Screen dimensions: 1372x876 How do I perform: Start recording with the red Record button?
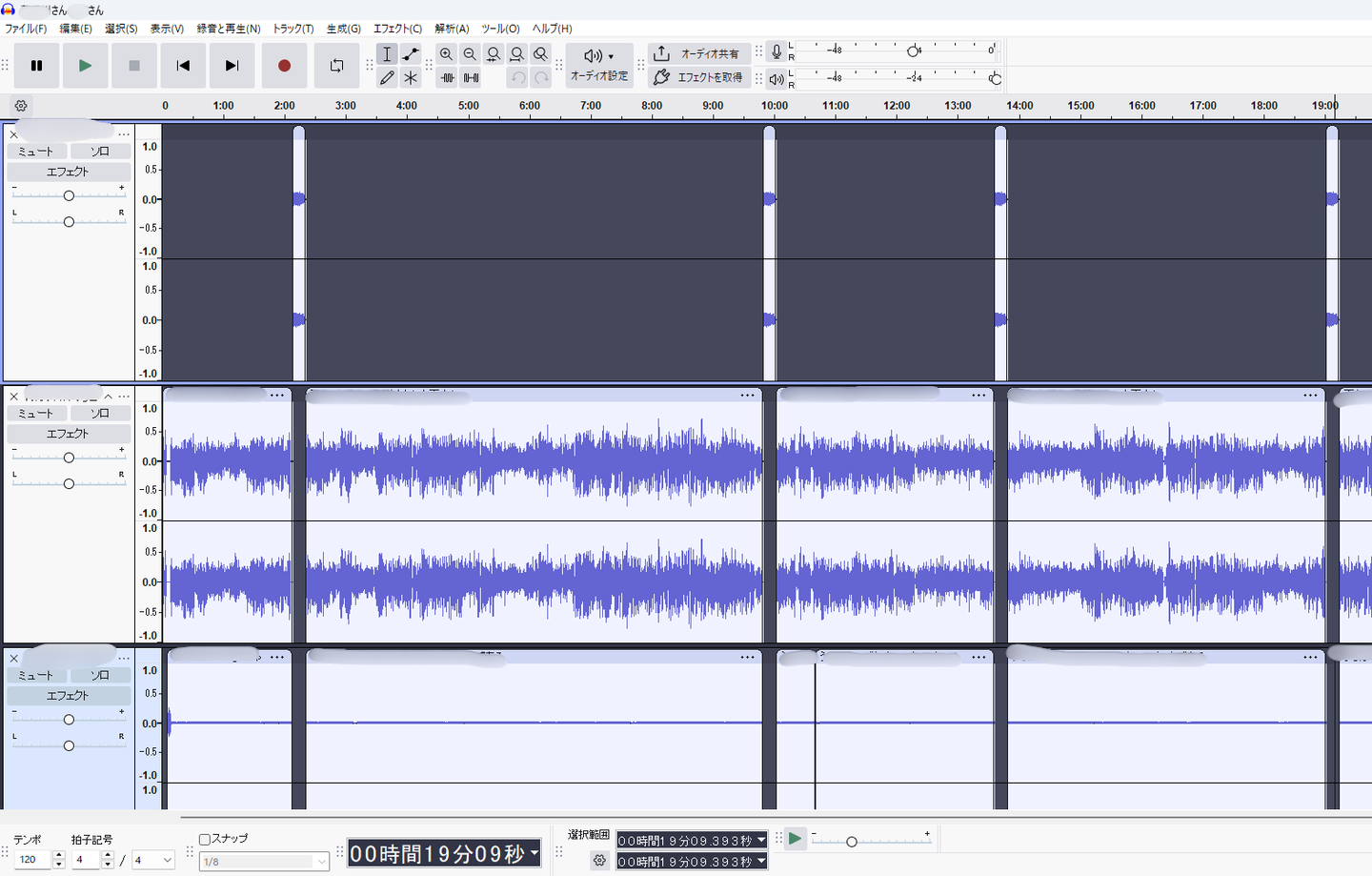[284, 66]
